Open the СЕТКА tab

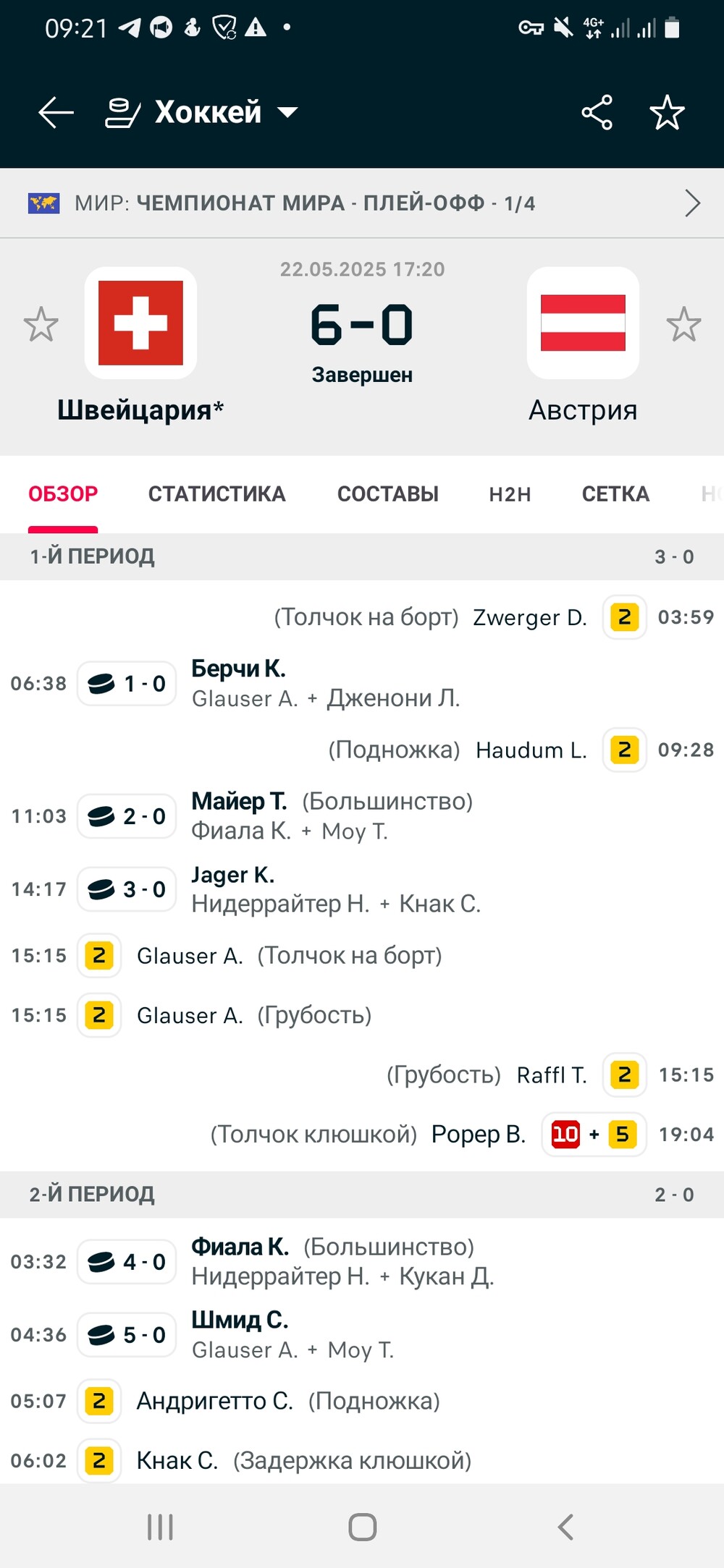click(x=615, y=494)
